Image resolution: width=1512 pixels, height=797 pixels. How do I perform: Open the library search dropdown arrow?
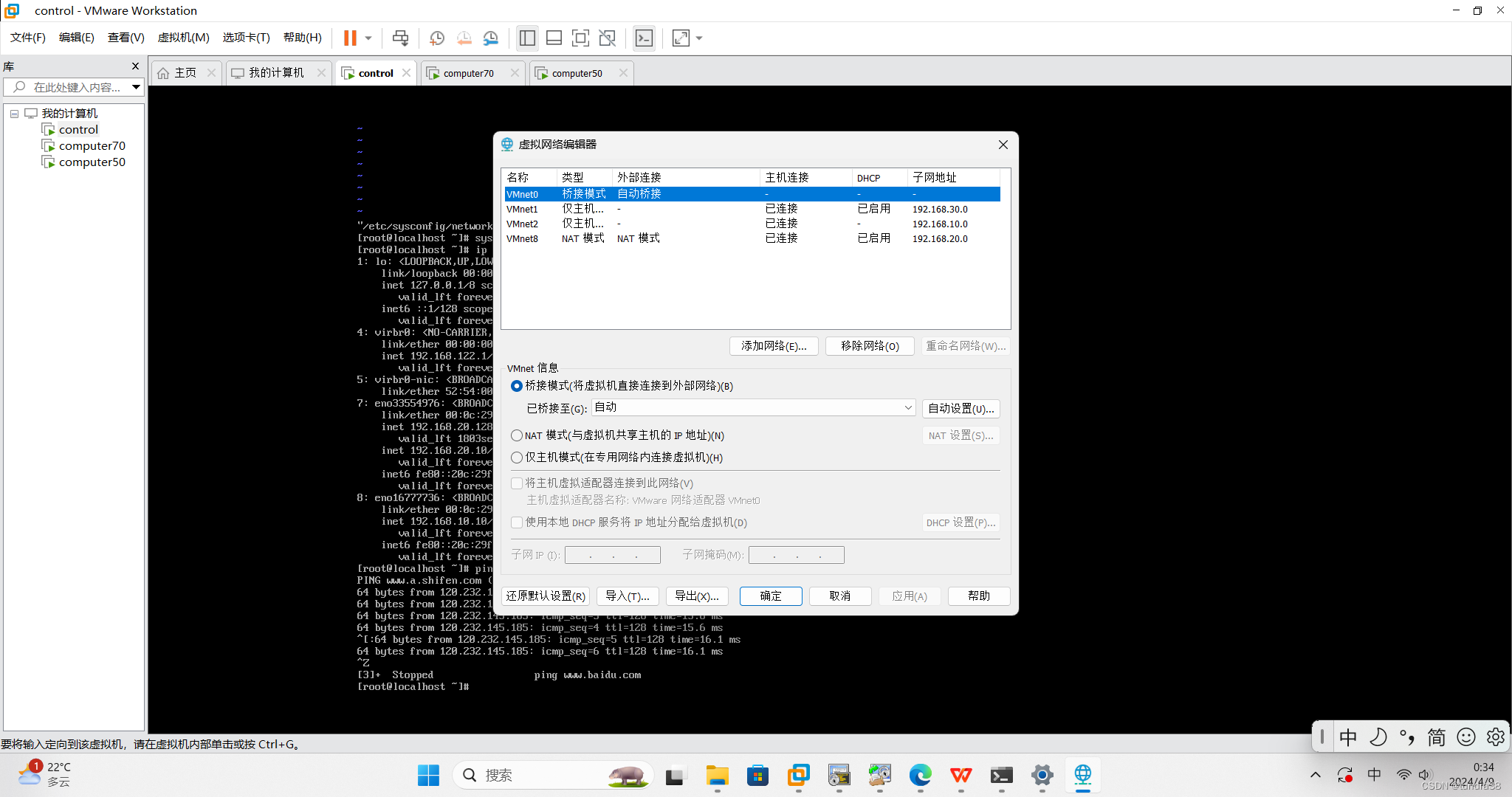point(136,87)
